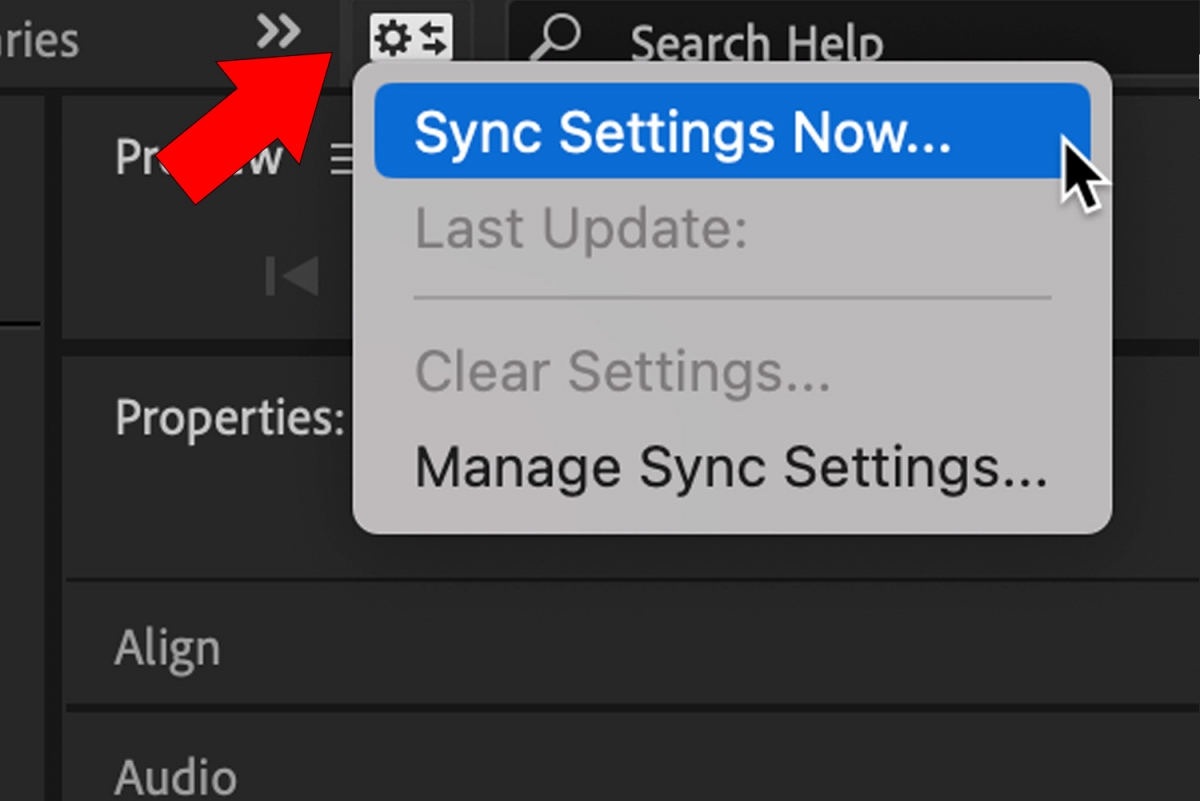Switch to the Libraries workspace tab

[38, 40]
